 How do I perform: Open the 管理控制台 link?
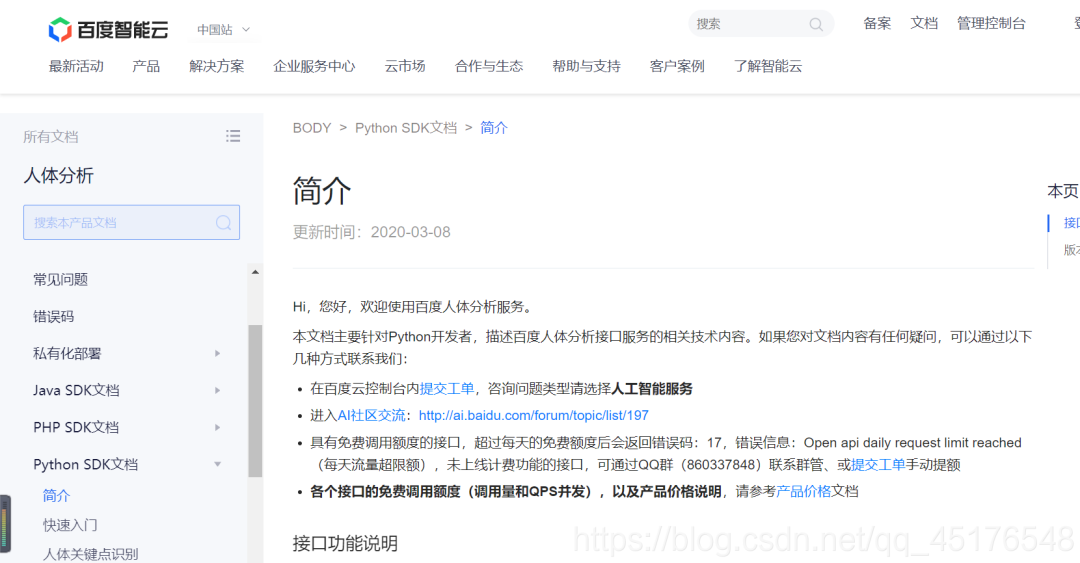pyautogui.click(x=991, y=23)
